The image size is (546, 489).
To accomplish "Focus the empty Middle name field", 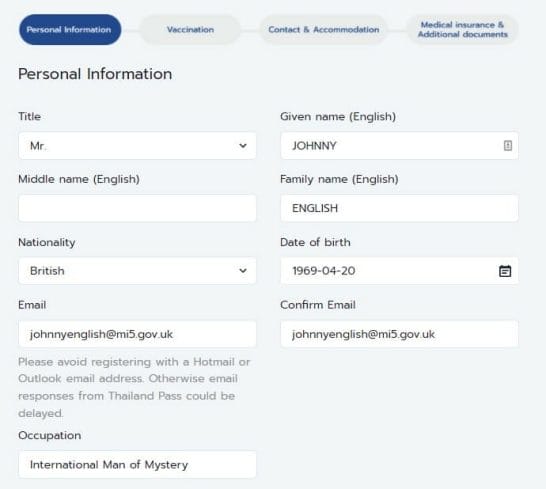I will coord(137,208).
